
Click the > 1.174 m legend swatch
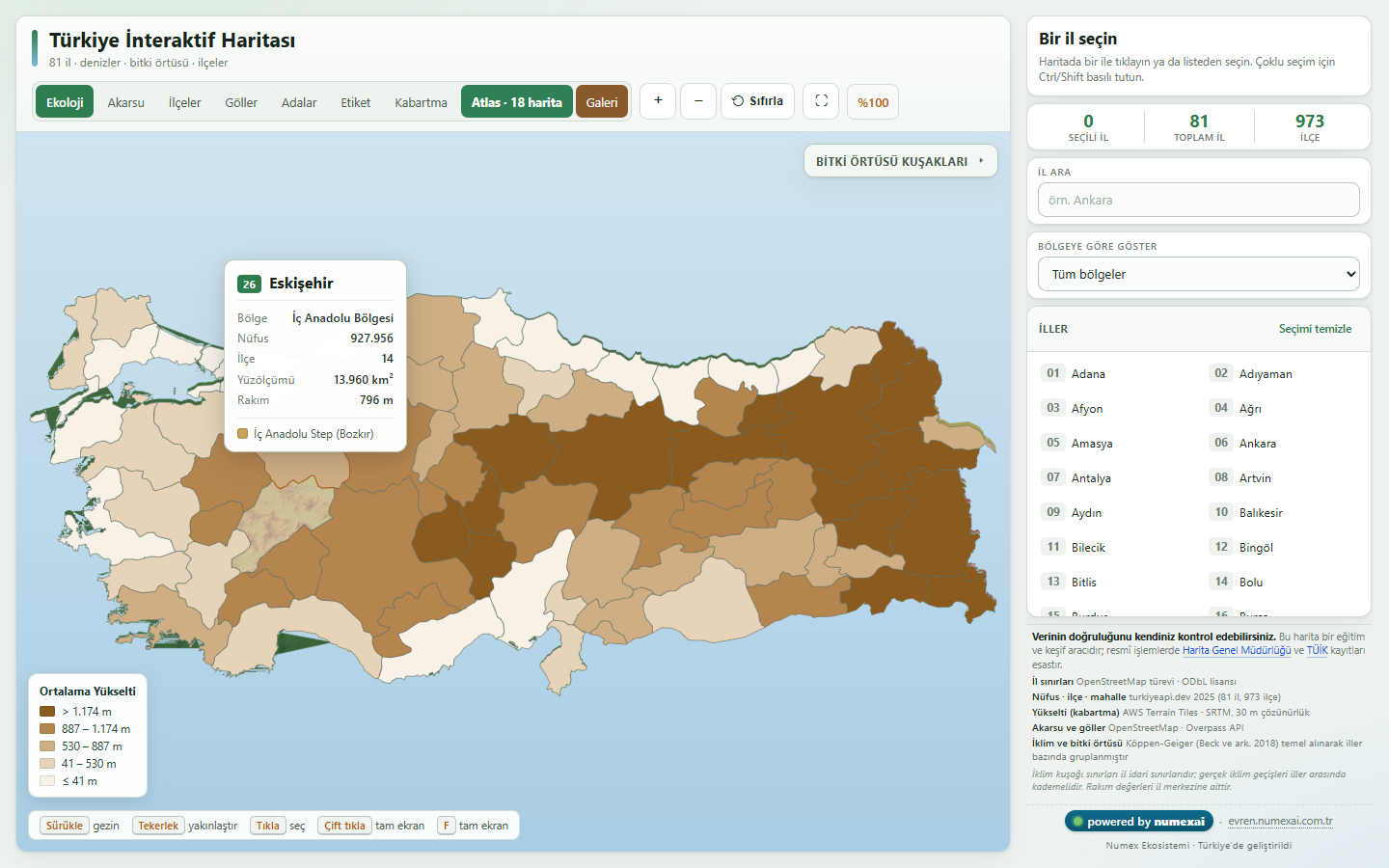[x=47, y=712]
